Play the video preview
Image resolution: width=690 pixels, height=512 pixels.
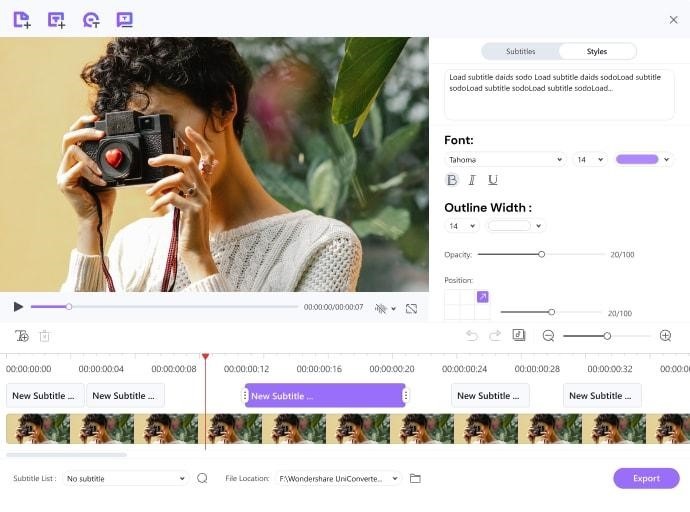[x=18, y=307]
